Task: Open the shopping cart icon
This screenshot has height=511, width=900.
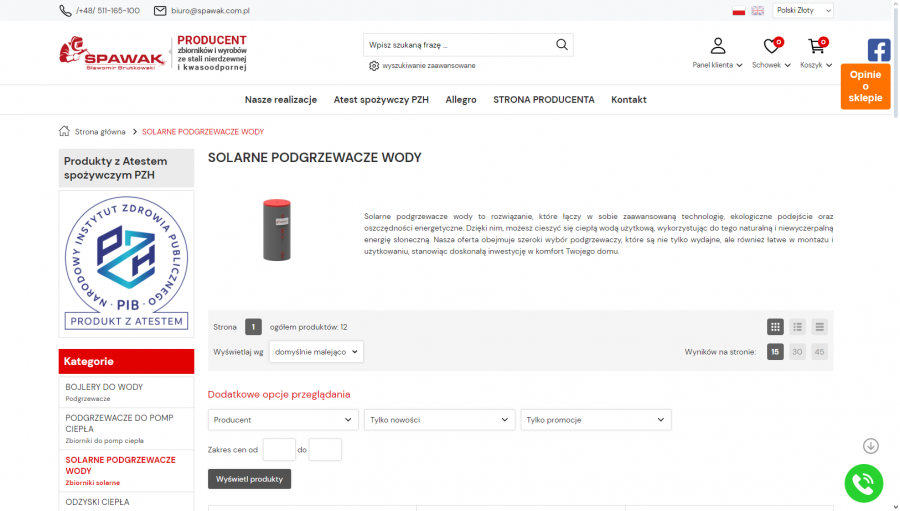Action: [x=816, y=46]
